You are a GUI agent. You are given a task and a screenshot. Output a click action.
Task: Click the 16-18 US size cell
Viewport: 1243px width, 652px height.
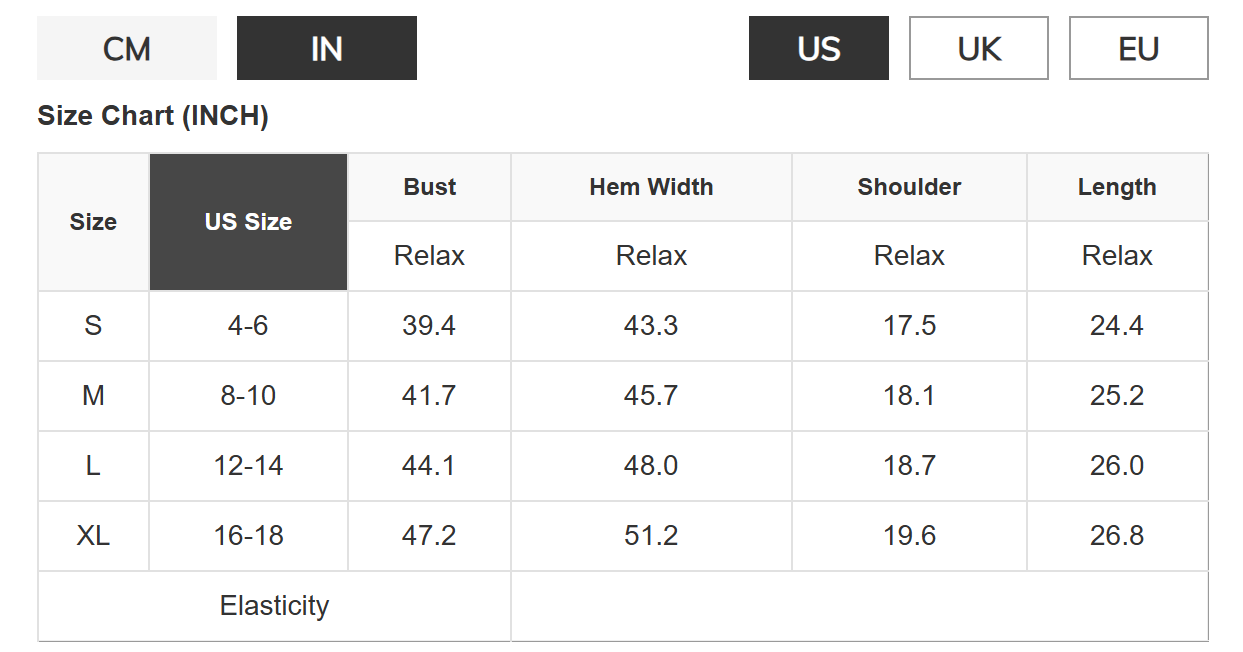point(249,536)
